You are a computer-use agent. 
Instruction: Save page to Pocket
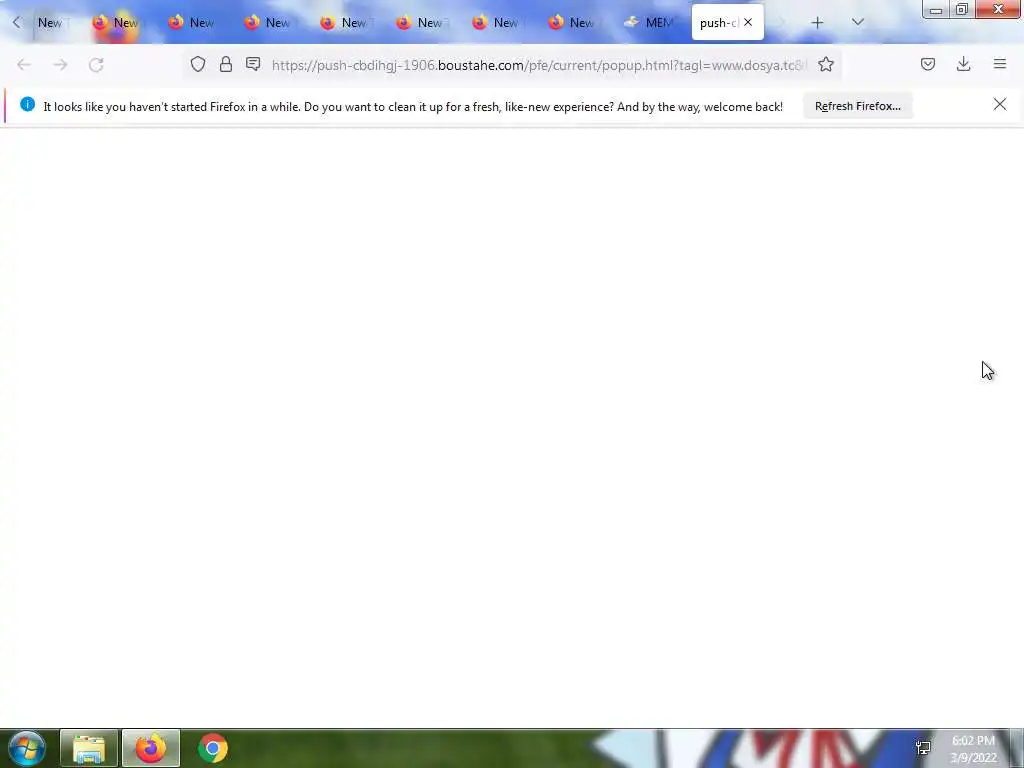(928, 64)
